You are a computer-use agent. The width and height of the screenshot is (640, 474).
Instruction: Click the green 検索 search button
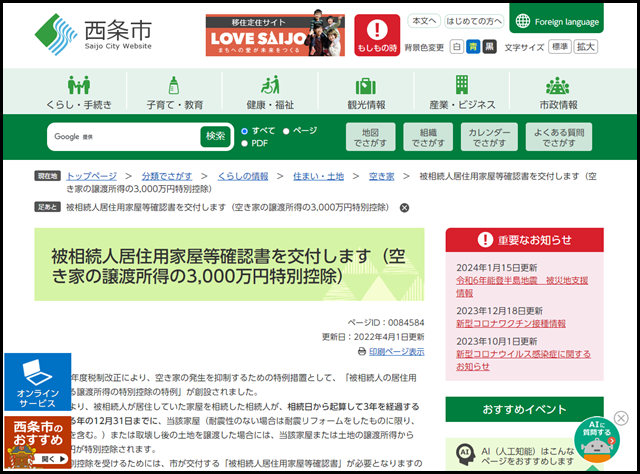pos(216,136)
